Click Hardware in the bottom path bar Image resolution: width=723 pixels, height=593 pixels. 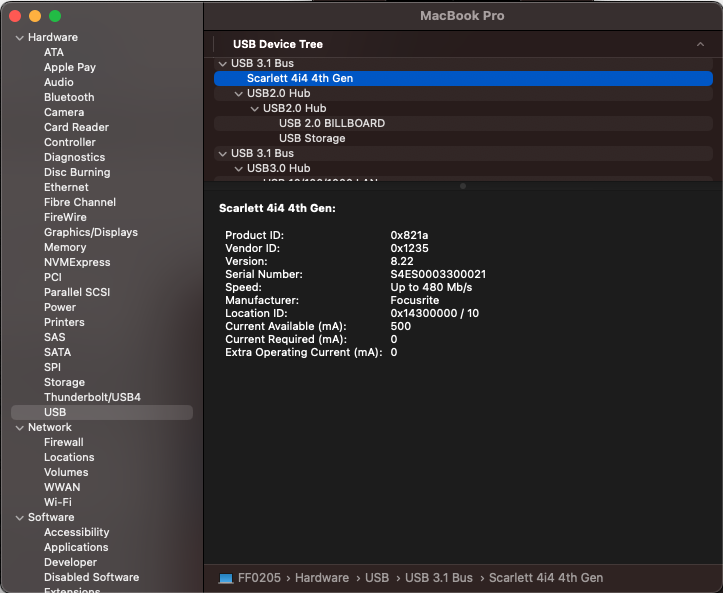point(321,578)
